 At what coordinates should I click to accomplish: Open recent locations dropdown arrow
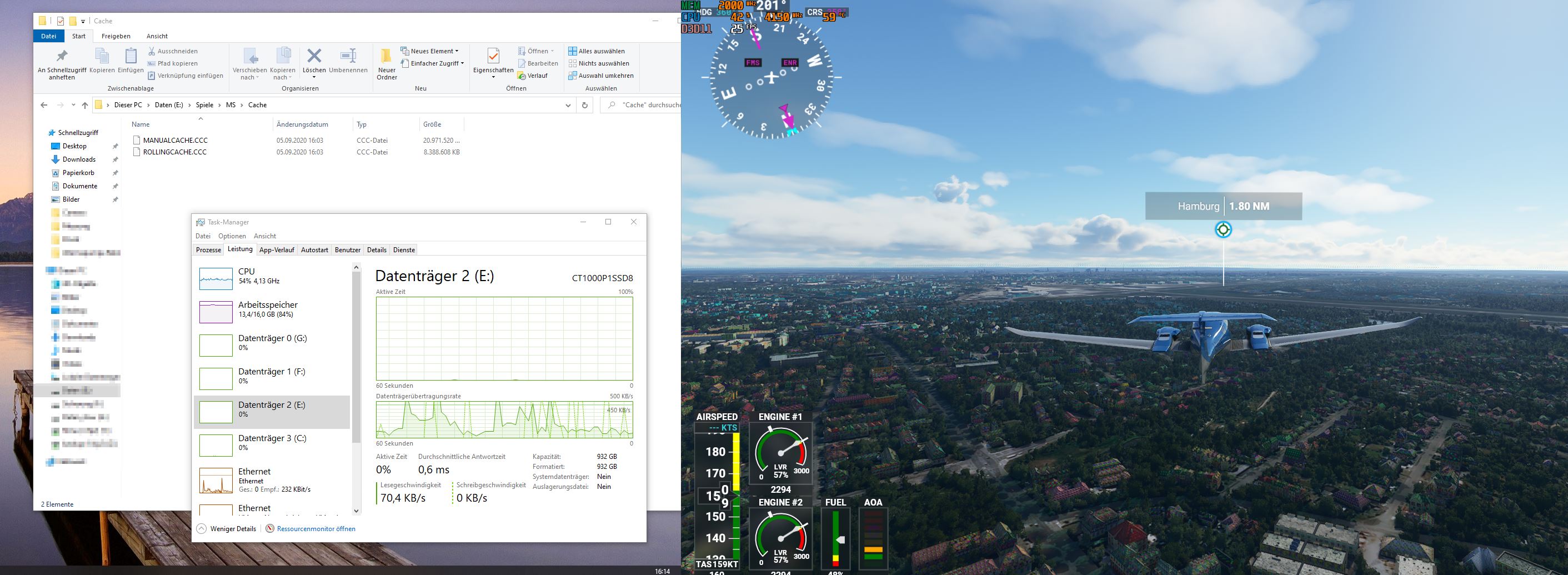pos(73,105)
